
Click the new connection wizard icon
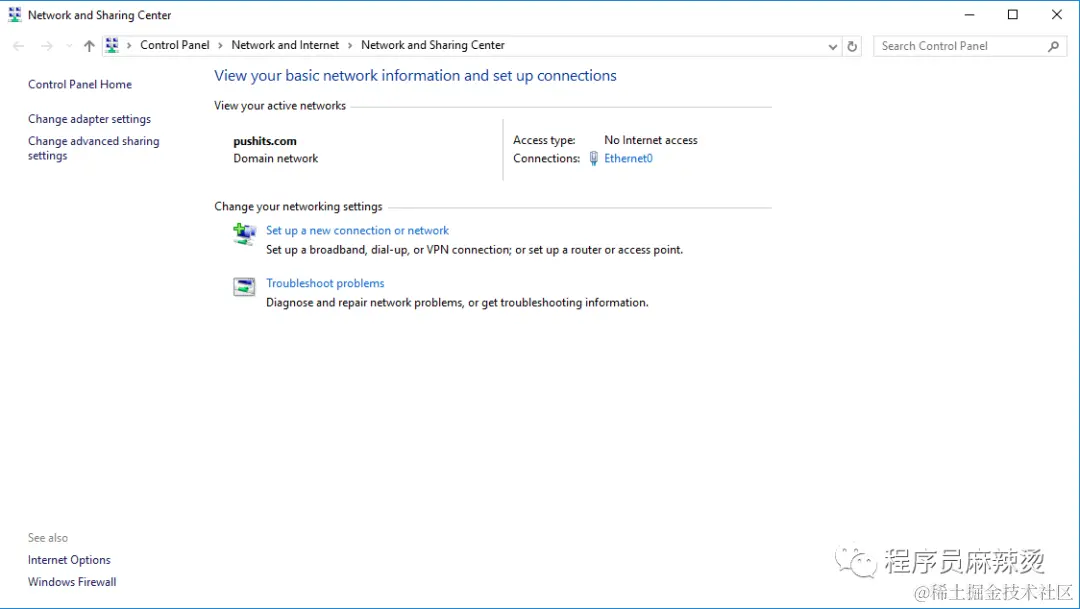point(244,234)
